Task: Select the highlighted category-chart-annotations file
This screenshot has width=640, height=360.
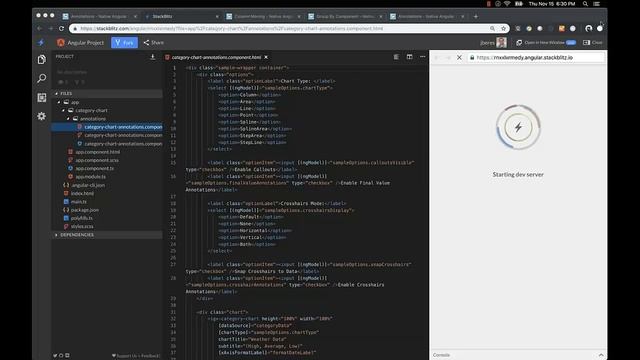Action: [107, 127]
